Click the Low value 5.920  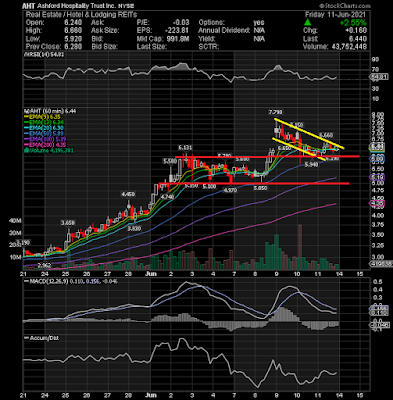coord(73,38)
